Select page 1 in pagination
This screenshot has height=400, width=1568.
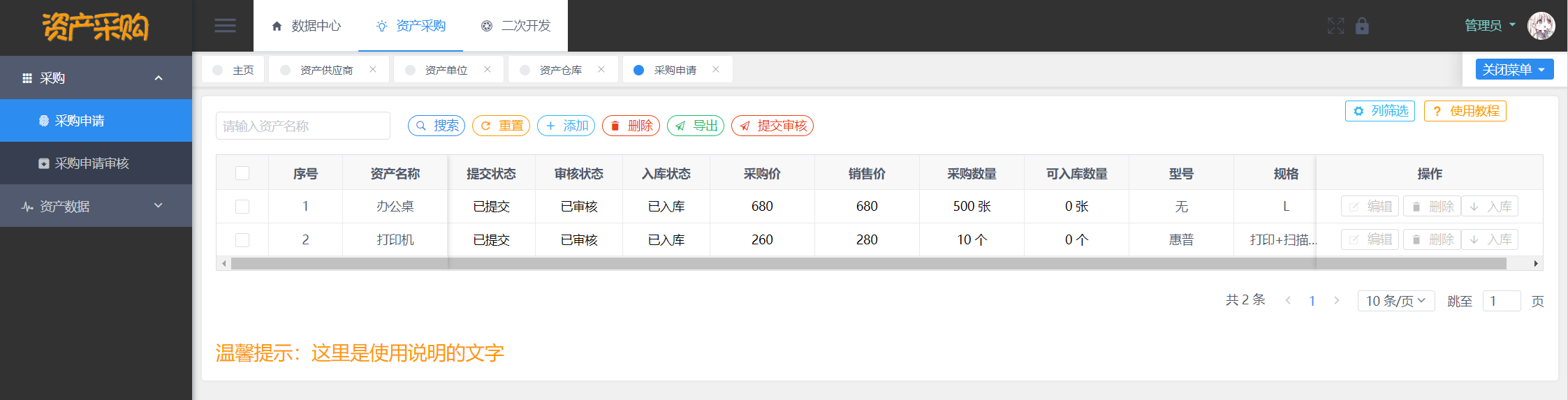coord(1312,301)
